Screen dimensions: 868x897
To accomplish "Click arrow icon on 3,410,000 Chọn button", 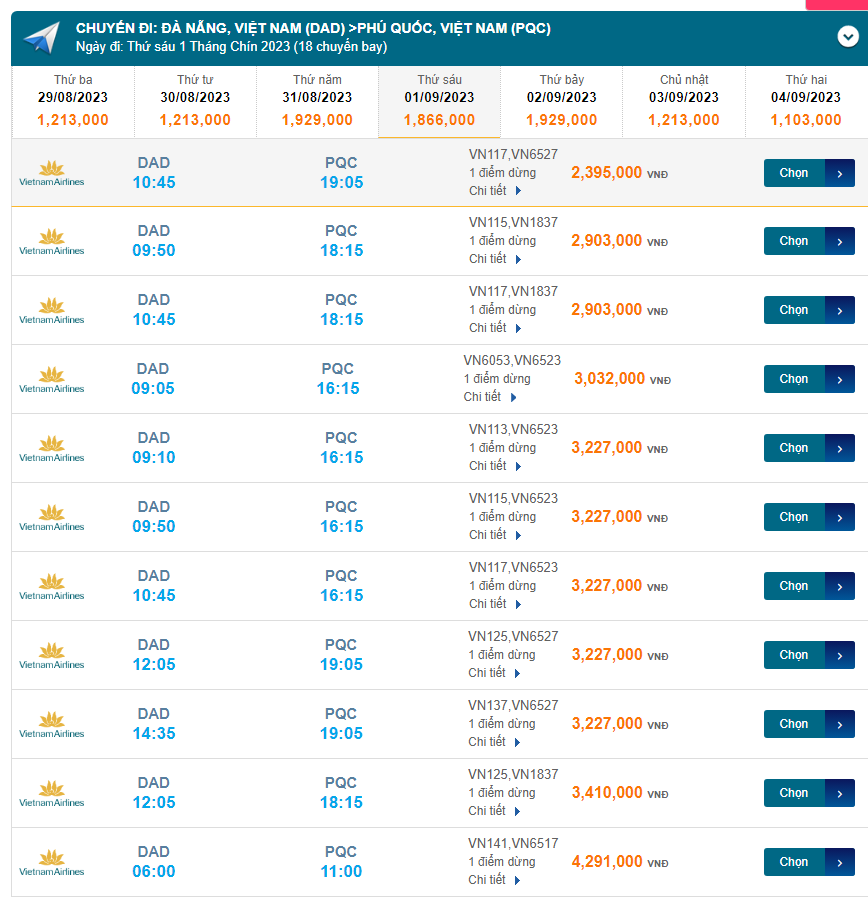I will pyautogui.click(x=840, y=793).
